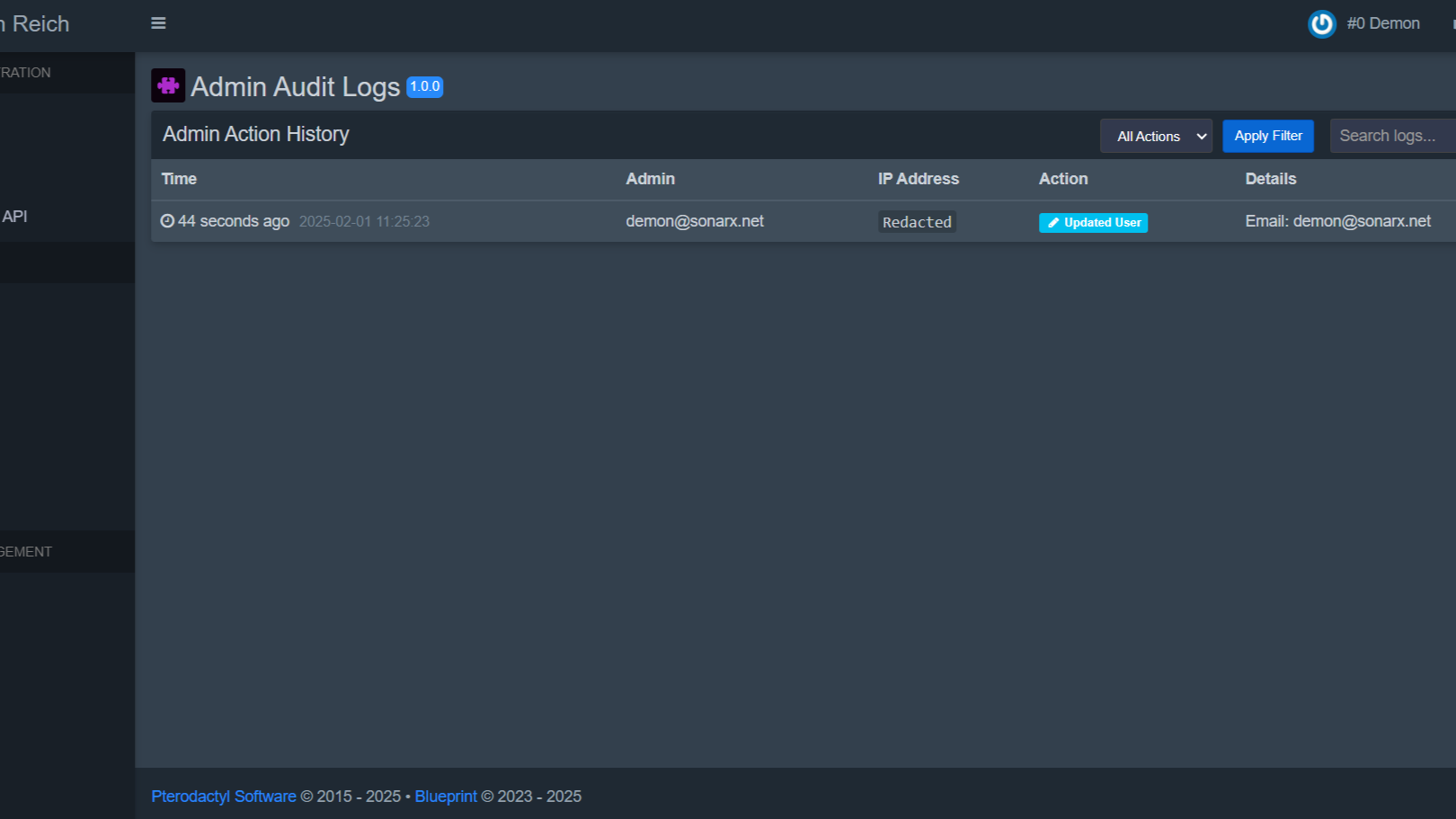Click the 2025-02-01 11:25:23 timestamp
The width and height of the screenshot is (1456, 819).
(x=364, y=222)
